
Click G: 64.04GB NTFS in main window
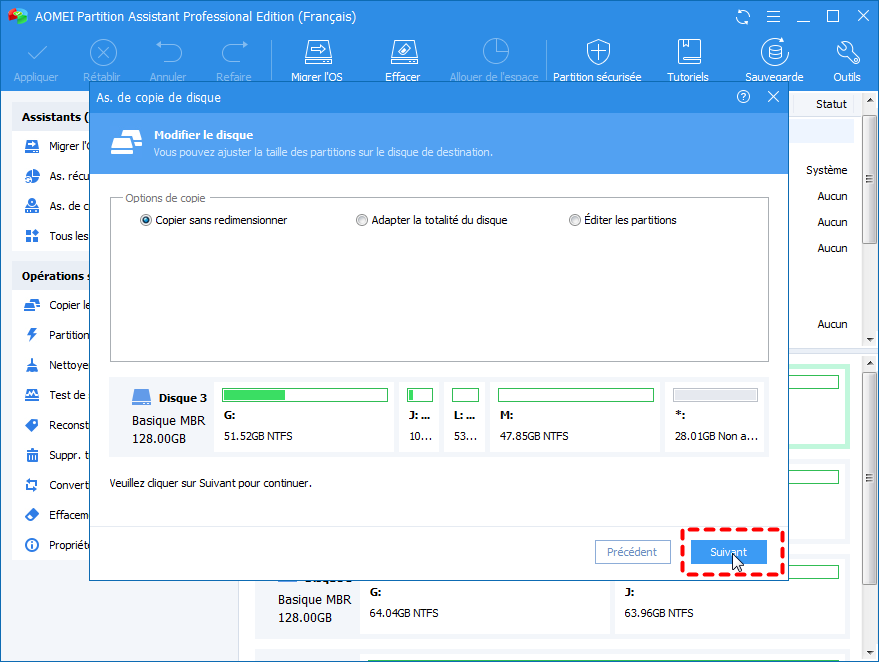click(x=404, y=613)
